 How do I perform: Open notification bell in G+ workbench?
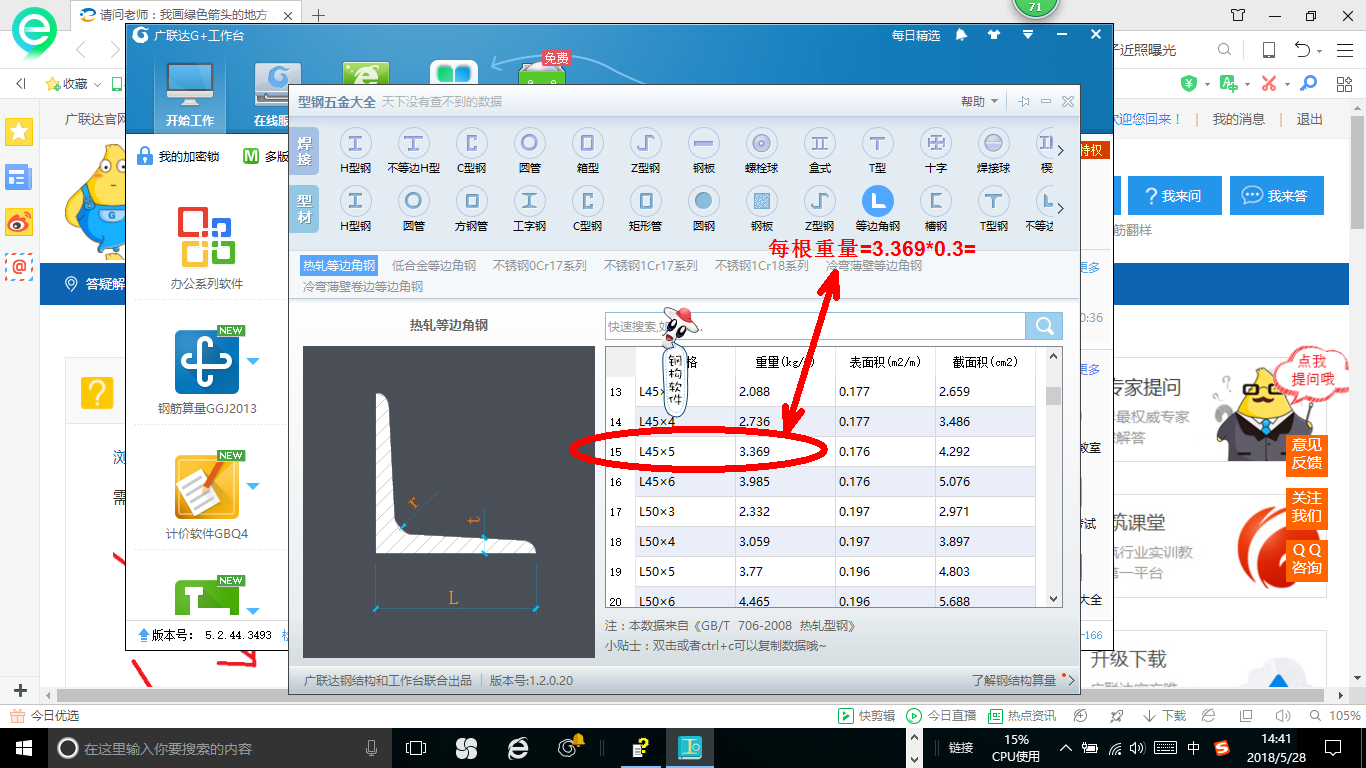(x=962, y=35)
